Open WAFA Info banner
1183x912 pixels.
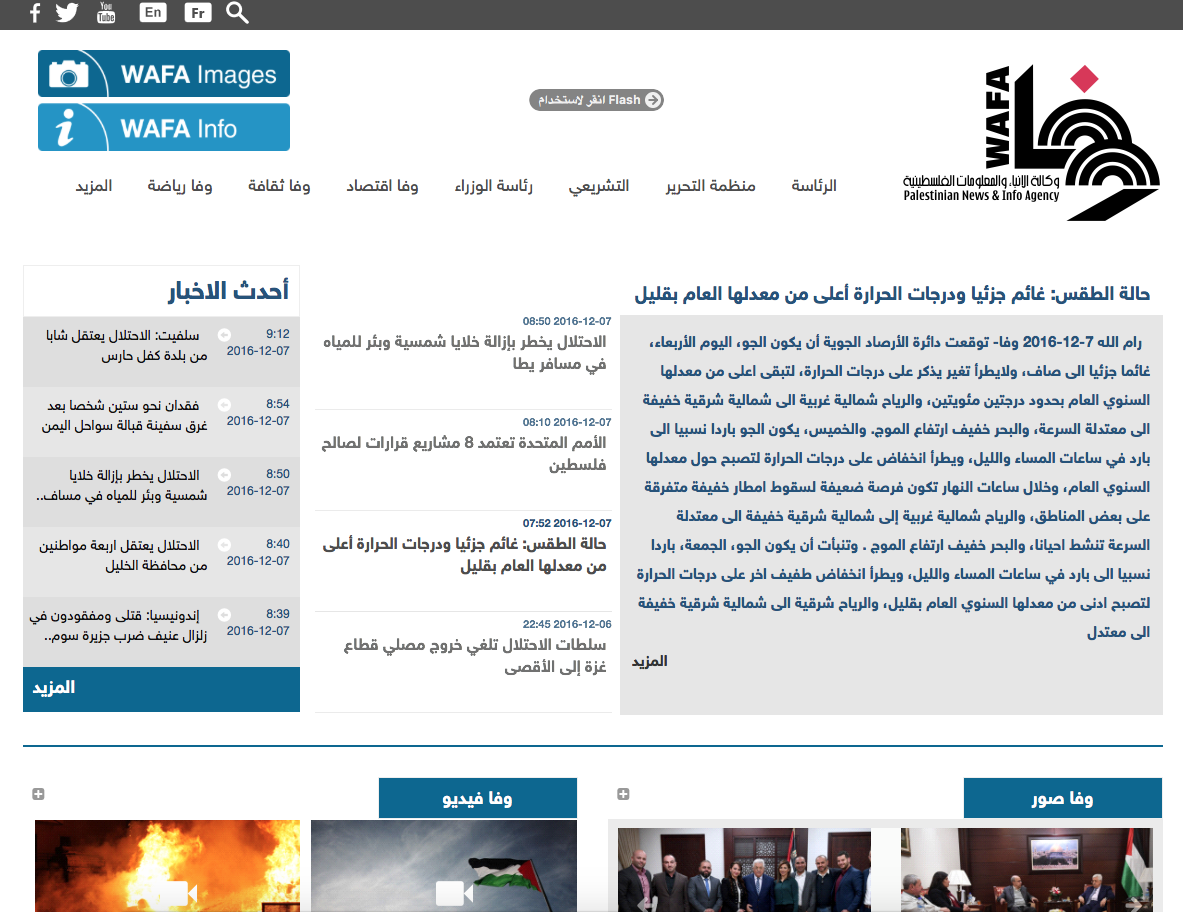click(x=164, y=128)
